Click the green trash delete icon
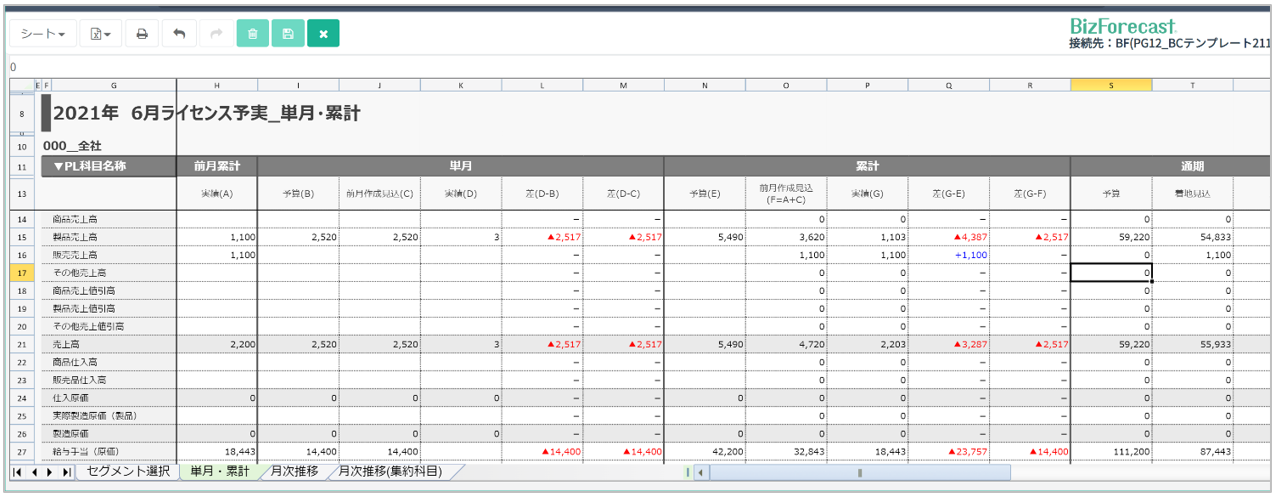The width and height of the screenshot is (1273, 495). [252, 34]
